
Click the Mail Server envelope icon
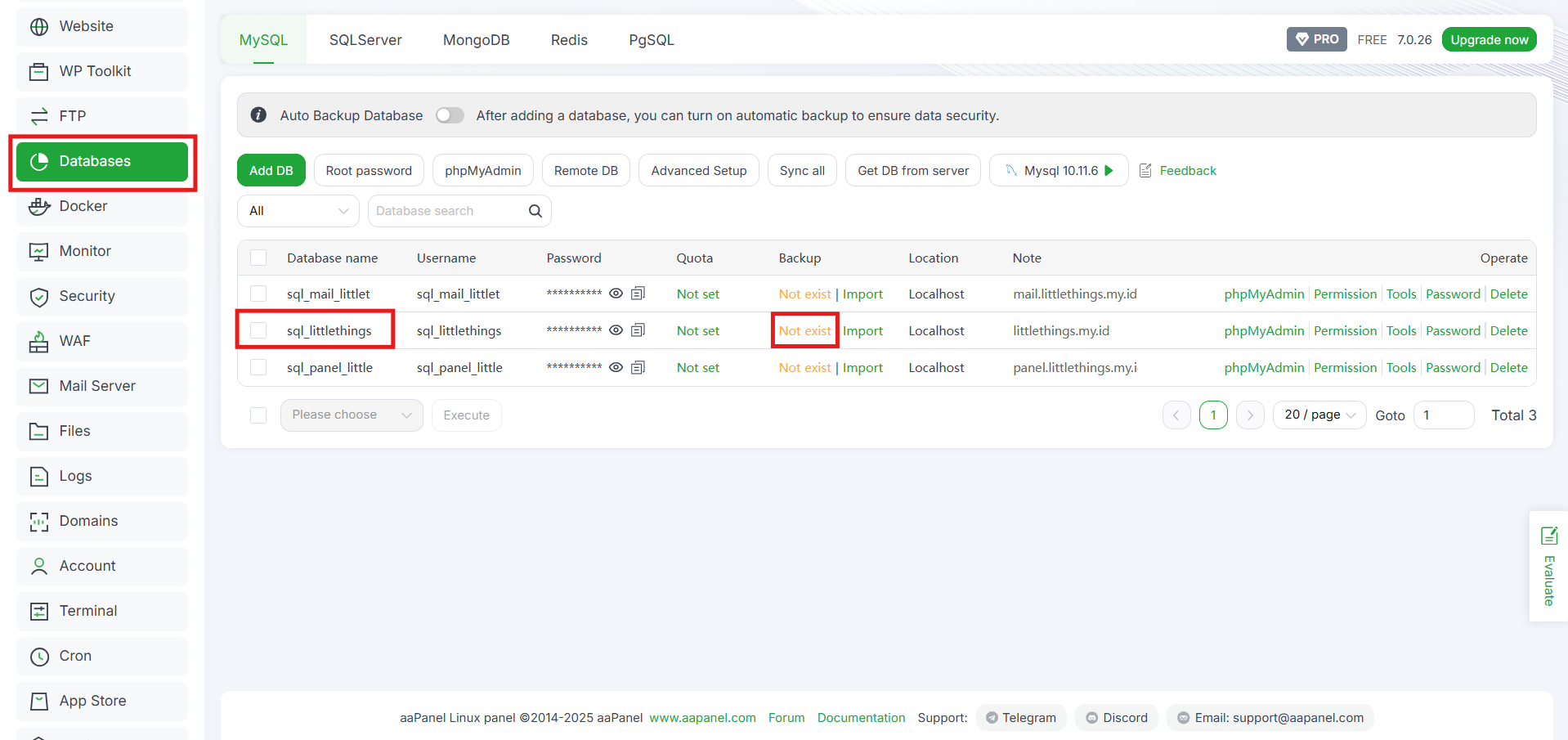point(39,386)
